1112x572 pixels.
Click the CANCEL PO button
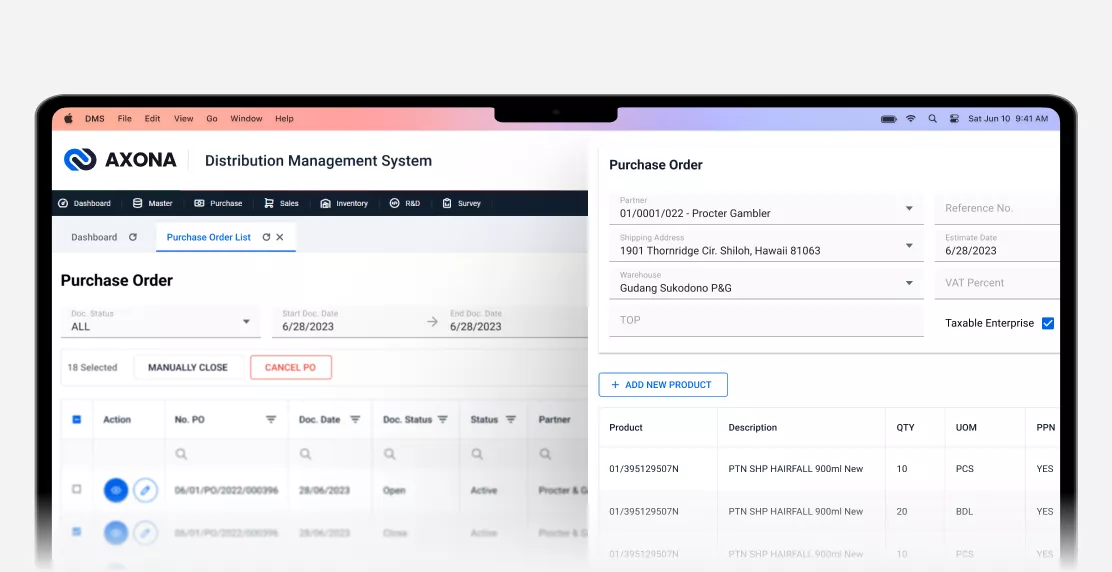tap(290, 367)
